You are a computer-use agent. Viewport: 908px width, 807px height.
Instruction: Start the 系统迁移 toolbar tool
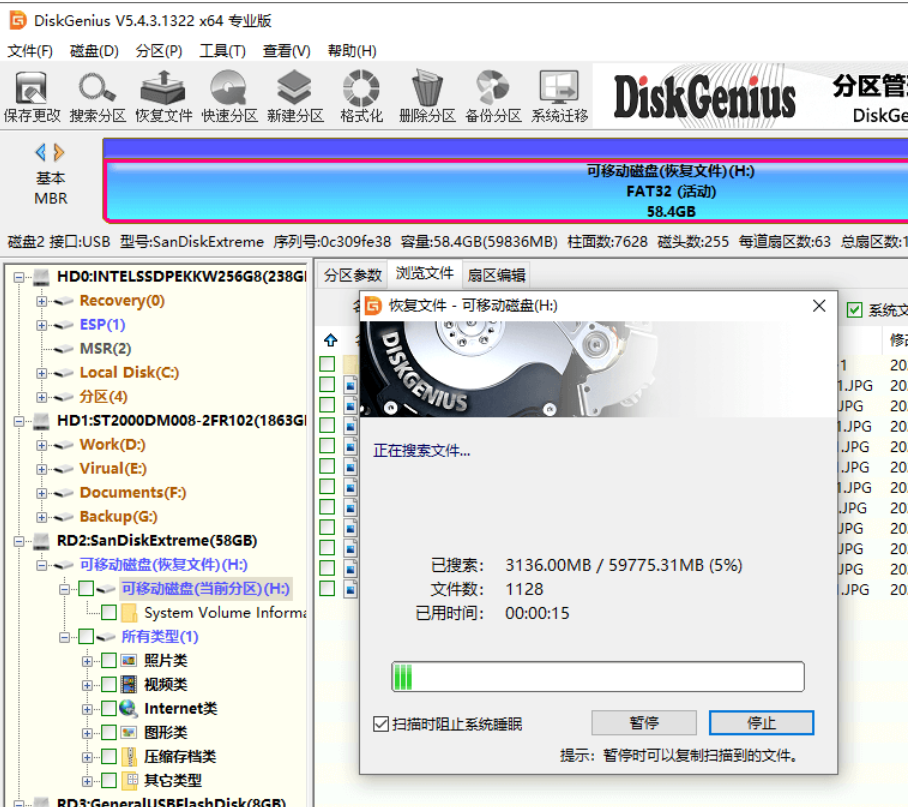(x=559, y=96)
